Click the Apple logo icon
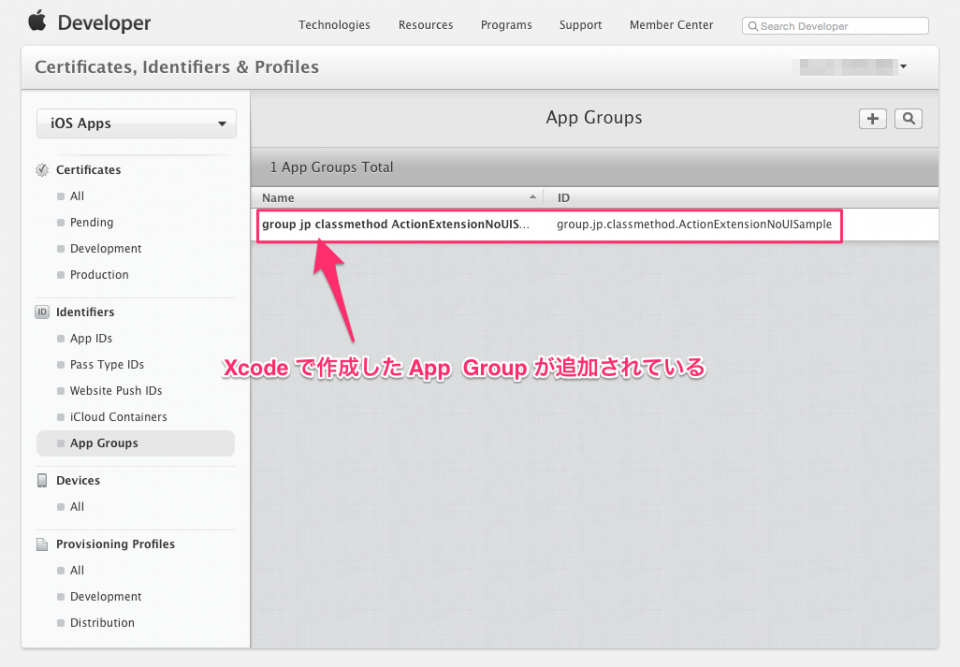The image size is (960, 667). point(37,20)
